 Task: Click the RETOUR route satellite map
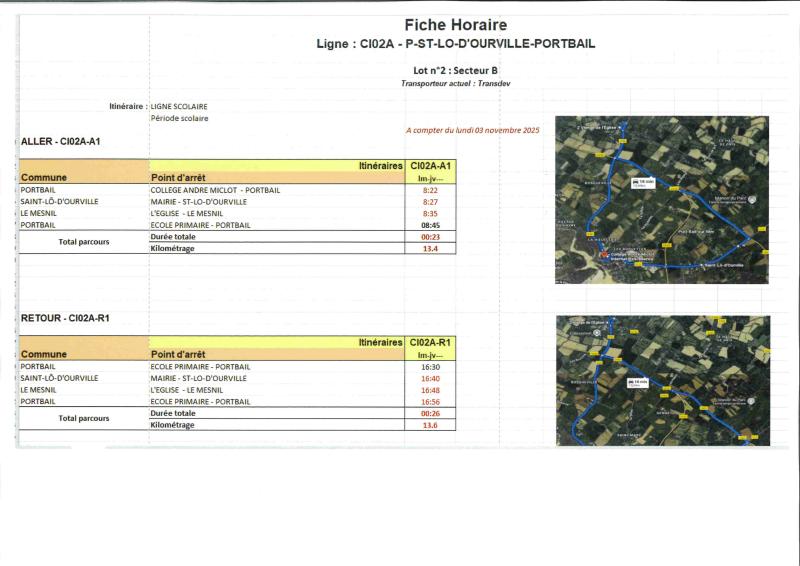[662, 379]
